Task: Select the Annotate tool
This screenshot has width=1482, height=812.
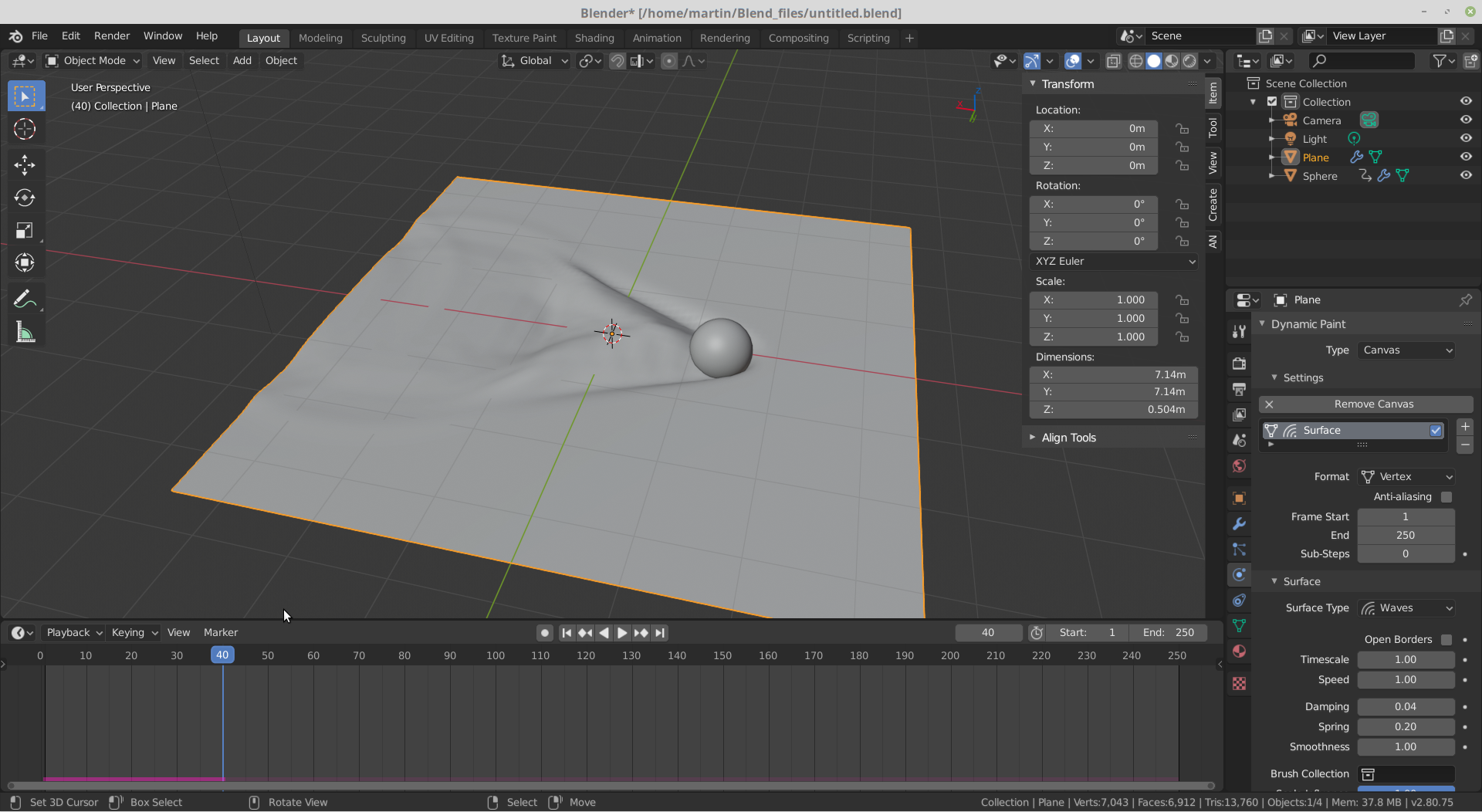Action: click(x=25, y=299)
